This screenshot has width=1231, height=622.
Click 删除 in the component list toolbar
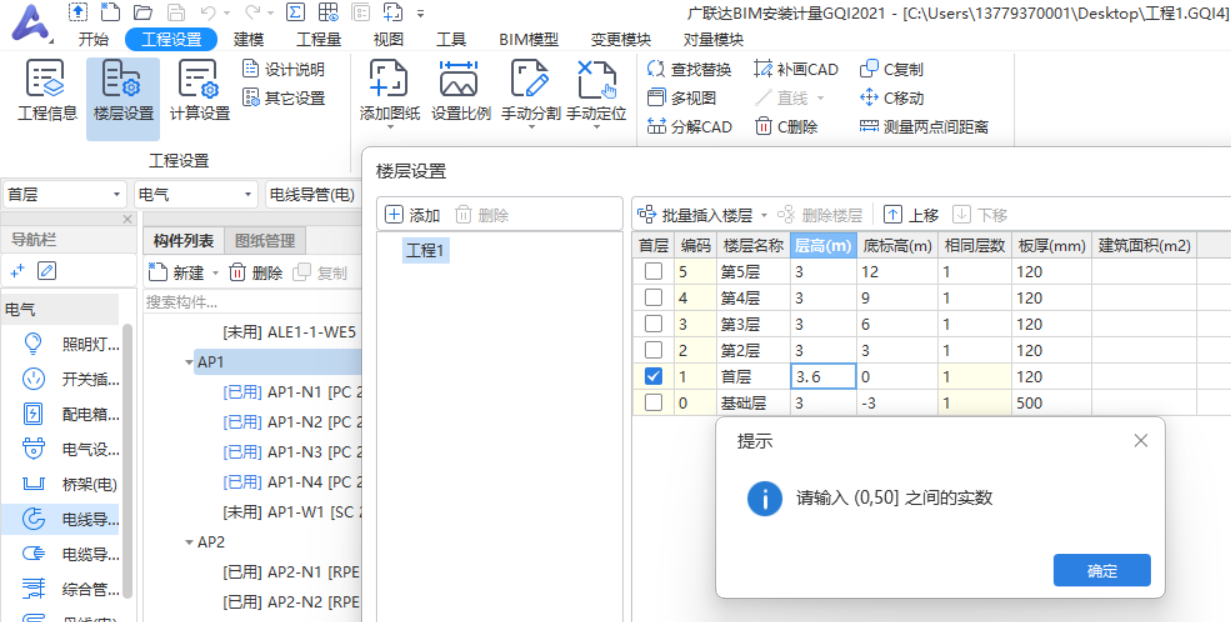[256, 273]
